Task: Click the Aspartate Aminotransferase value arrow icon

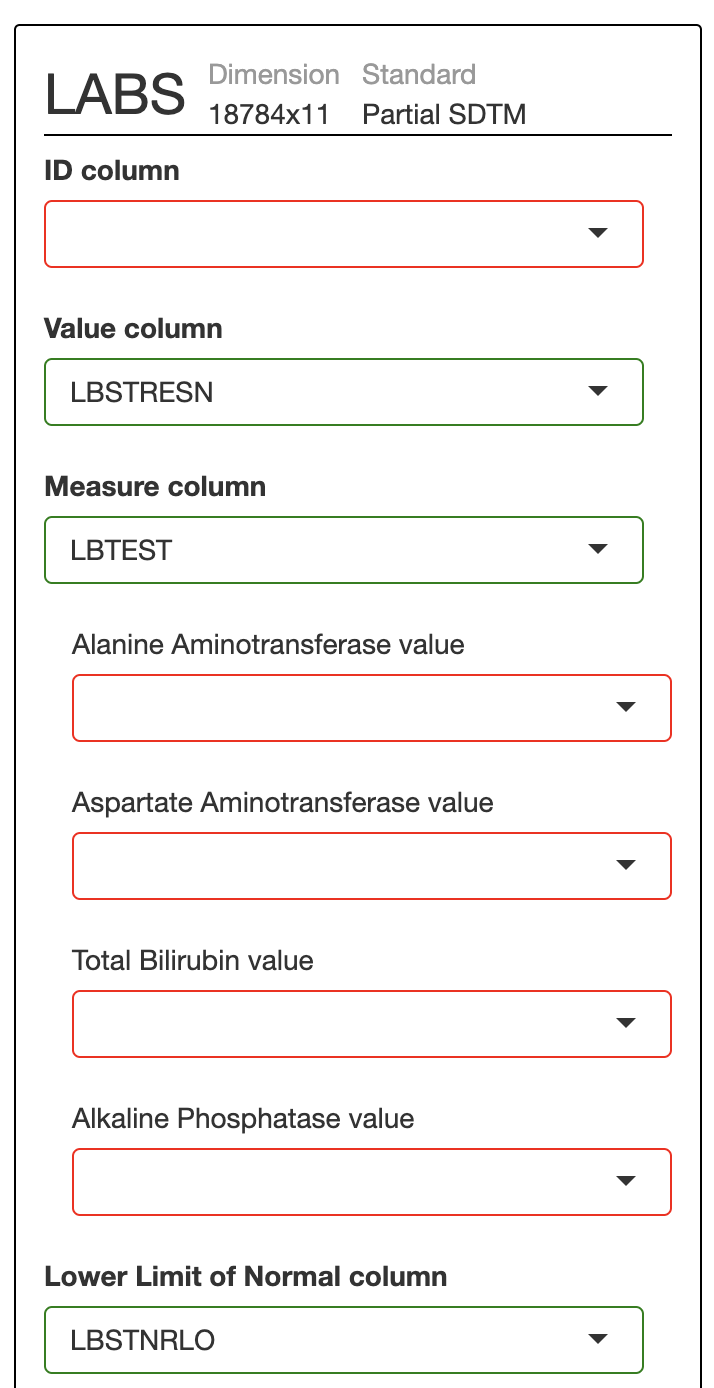Action: (x=626, y=865)
